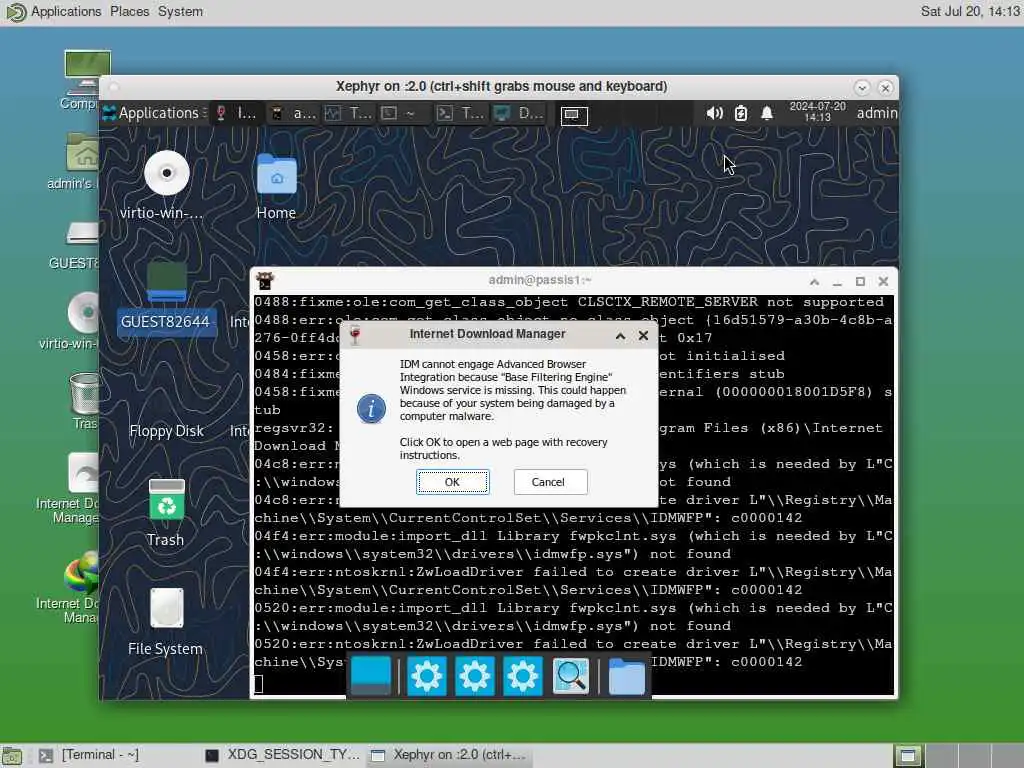
Task: Click the terminal text cursor prompt line
Action: click(x=259, y=684)
